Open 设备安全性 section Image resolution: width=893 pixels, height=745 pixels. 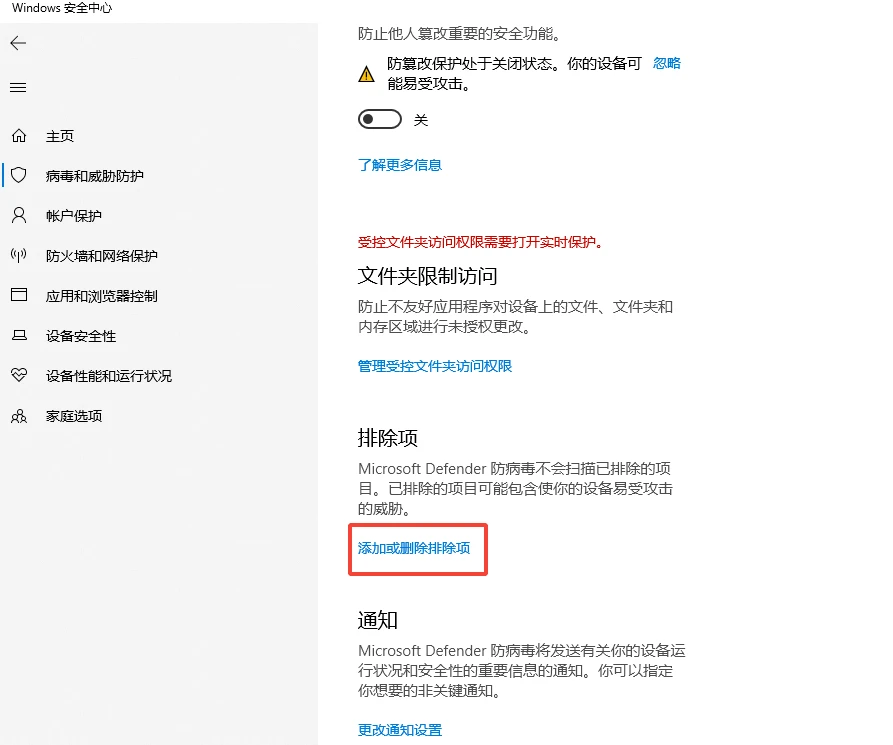coord(81,336)
